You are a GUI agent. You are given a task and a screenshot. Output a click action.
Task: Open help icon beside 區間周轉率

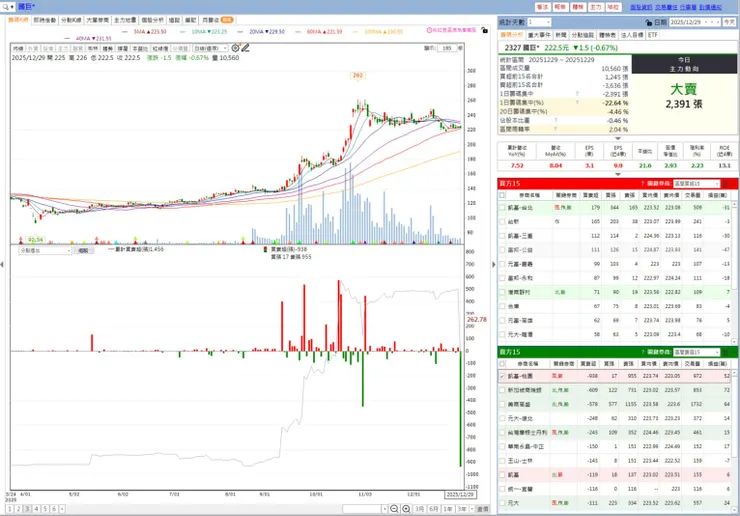(x=555, y=129)
